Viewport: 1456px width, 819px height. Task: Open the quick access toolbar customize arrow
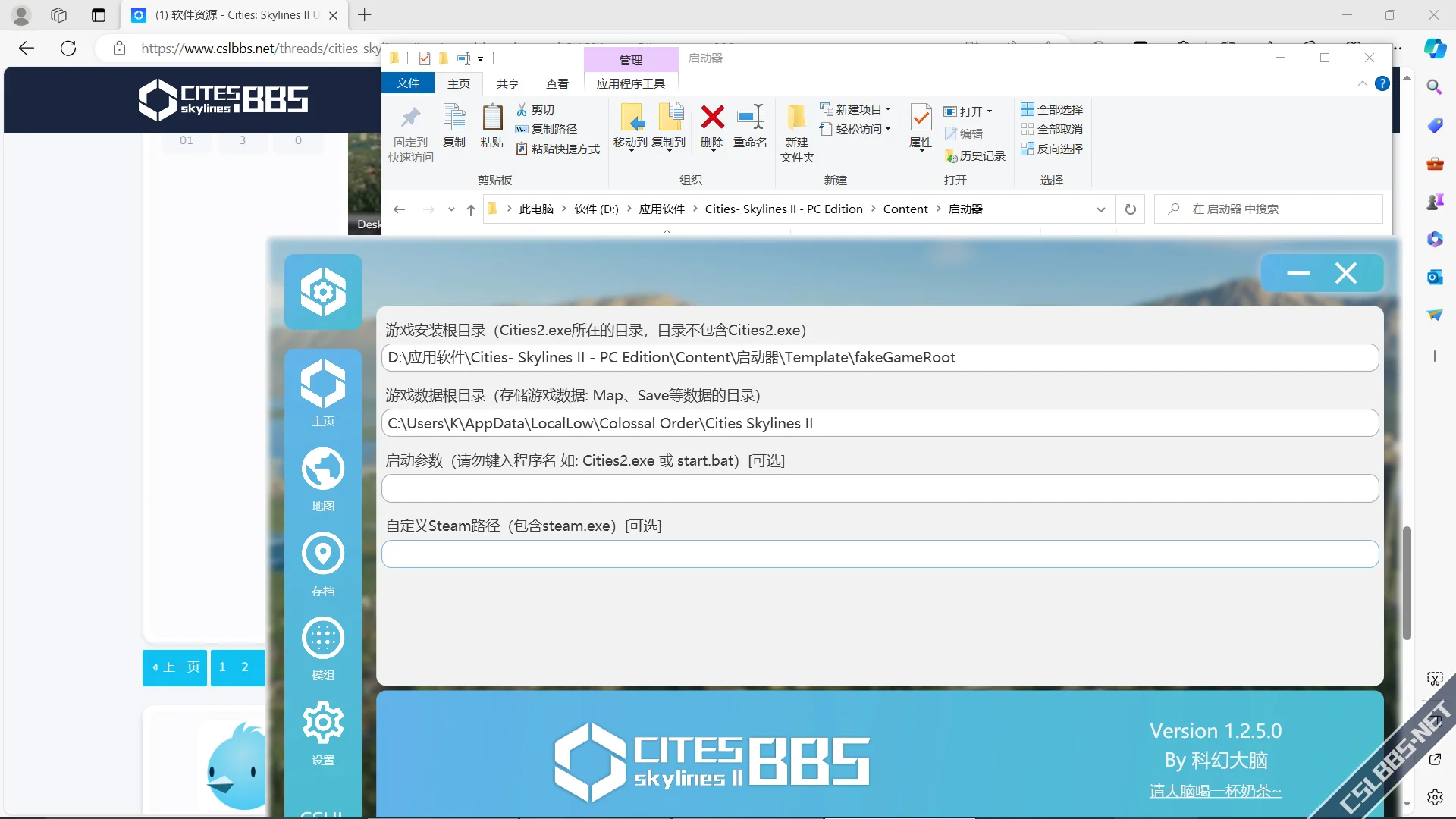coord(480,58)
